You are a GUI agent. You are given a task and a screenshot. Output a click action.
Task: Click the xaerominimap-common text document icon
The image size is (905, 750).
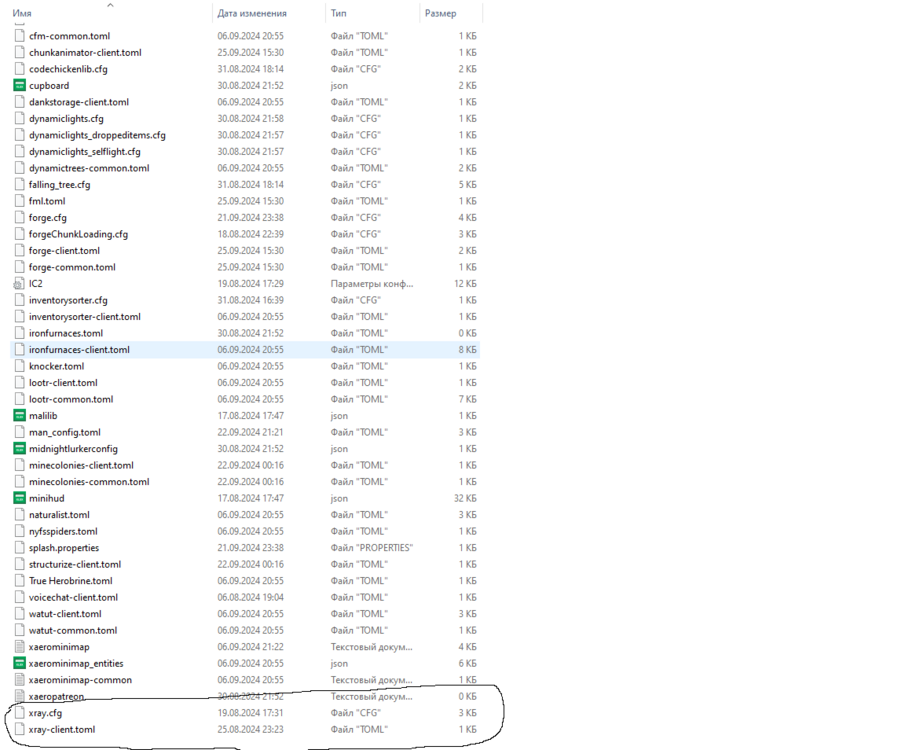point(20,680)
